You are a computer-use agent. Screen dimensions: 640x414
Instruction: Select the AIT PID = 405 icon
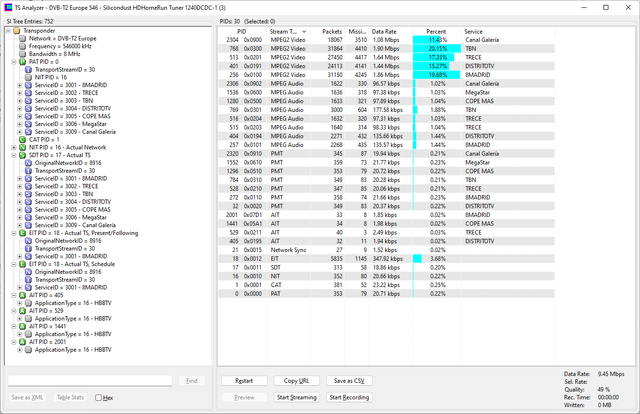(22, 295)
